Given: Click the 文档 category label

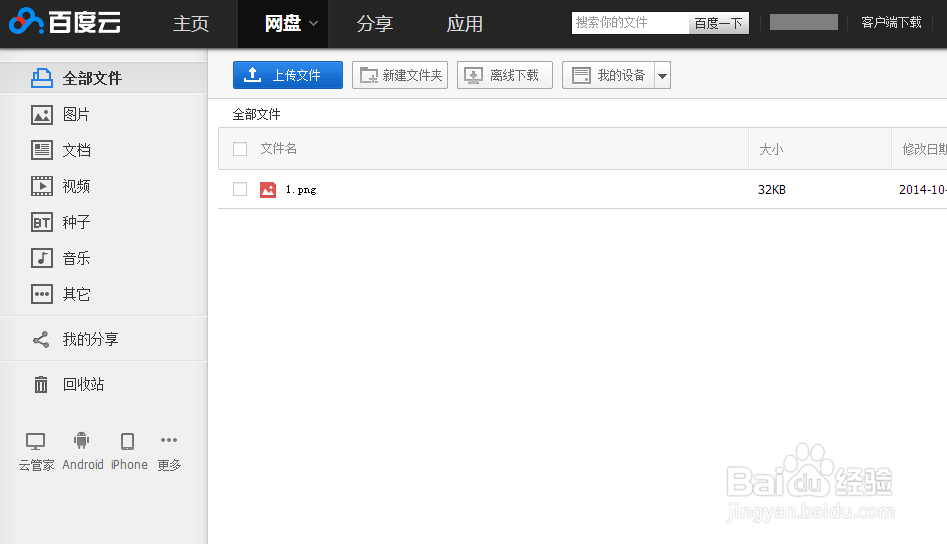Looking at the screenshot, I should tap(76, 150).
